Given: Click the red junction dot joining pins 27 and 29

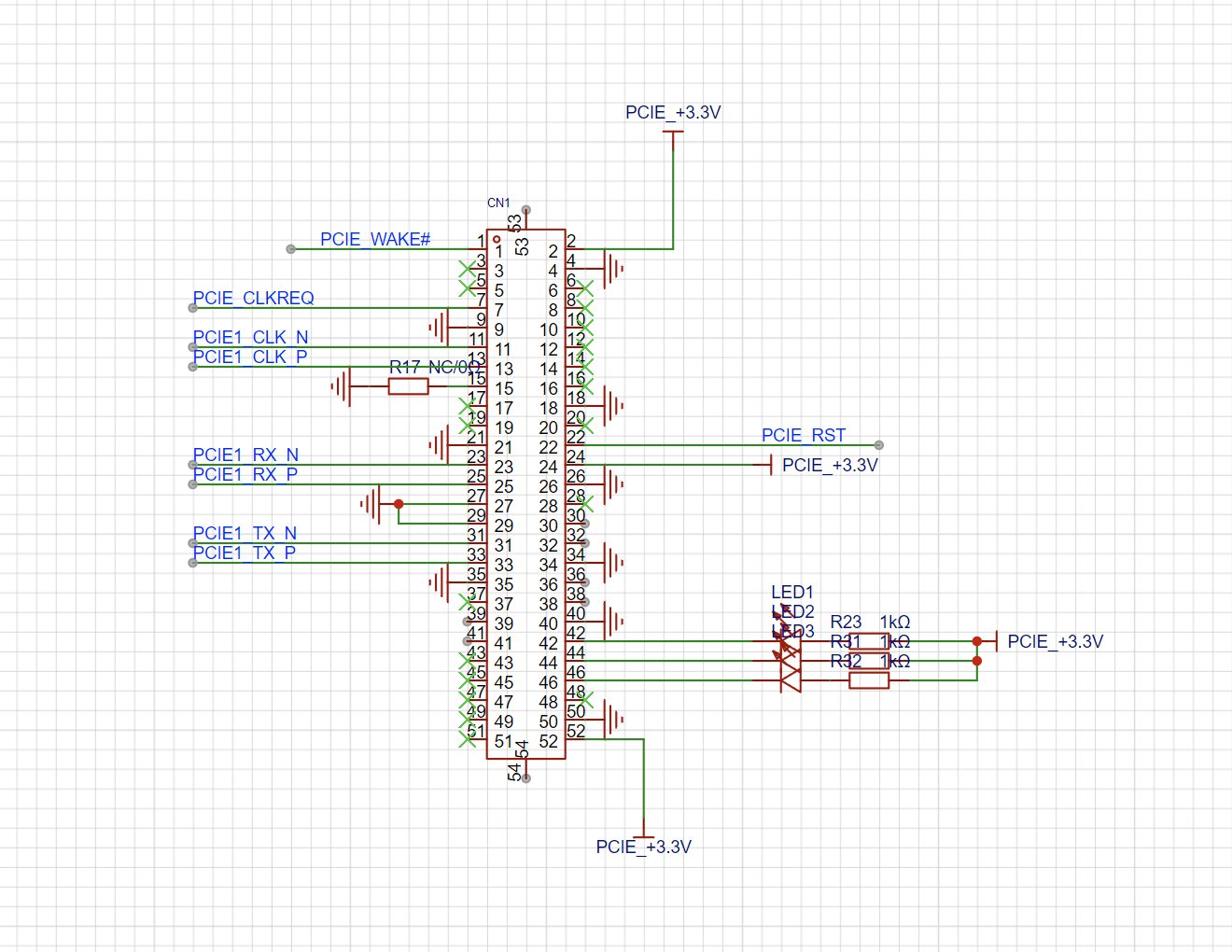Looking at the screenshot, I should coord(399,504).
